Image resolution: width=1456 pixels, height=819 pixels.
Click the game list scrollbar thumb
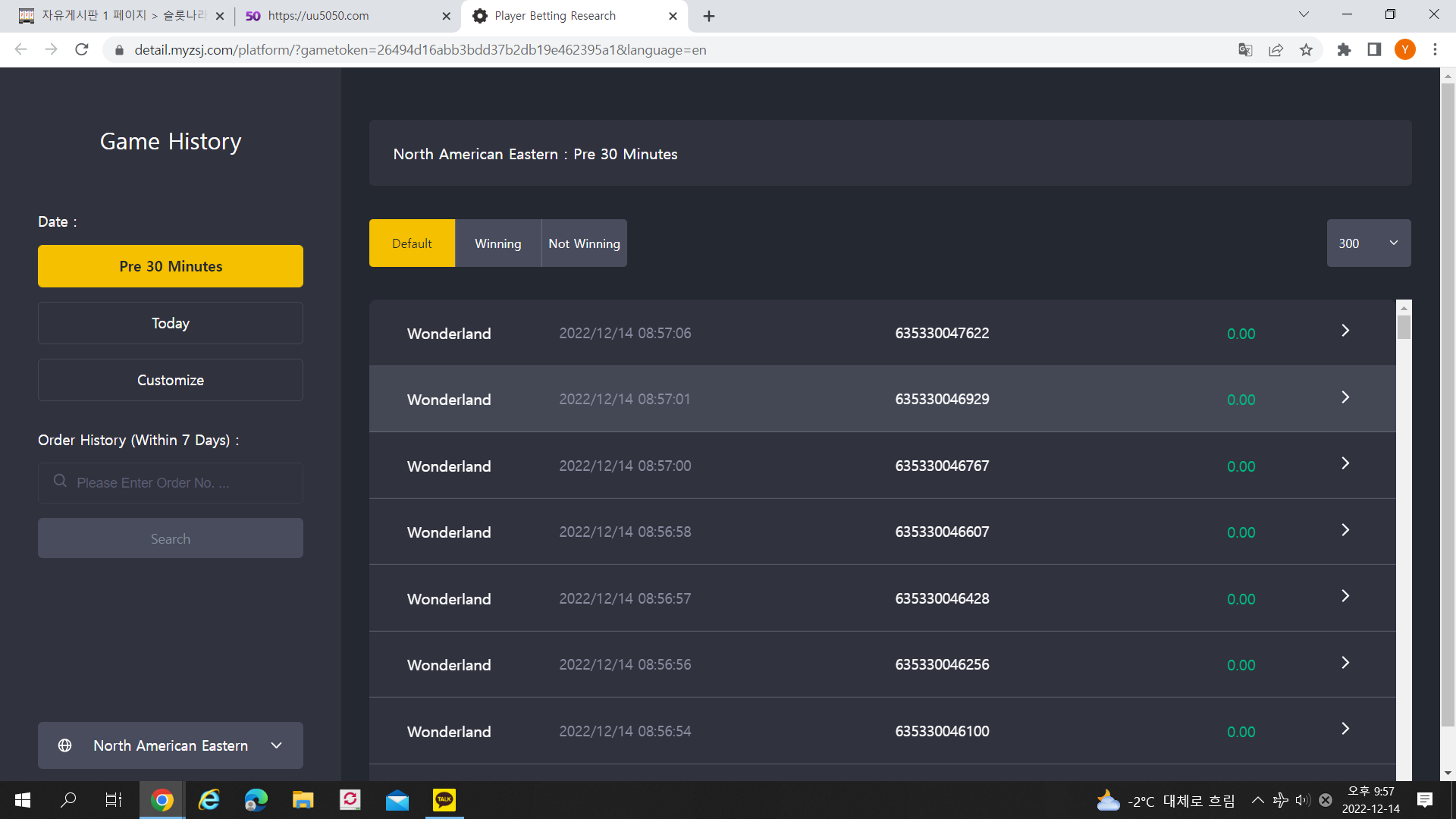click(x=1404, y=328)
